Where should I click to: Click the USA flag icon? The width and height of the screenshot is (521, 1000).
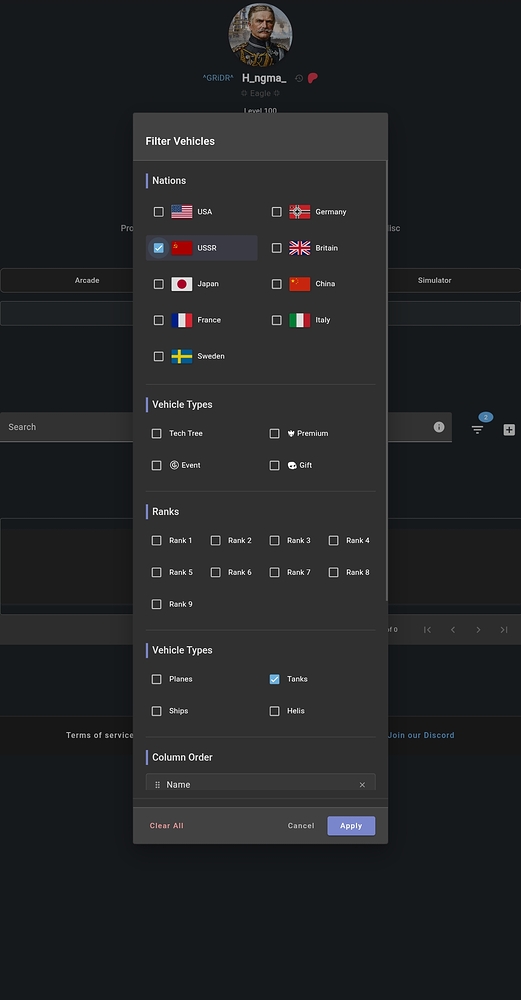pos(182,212)
